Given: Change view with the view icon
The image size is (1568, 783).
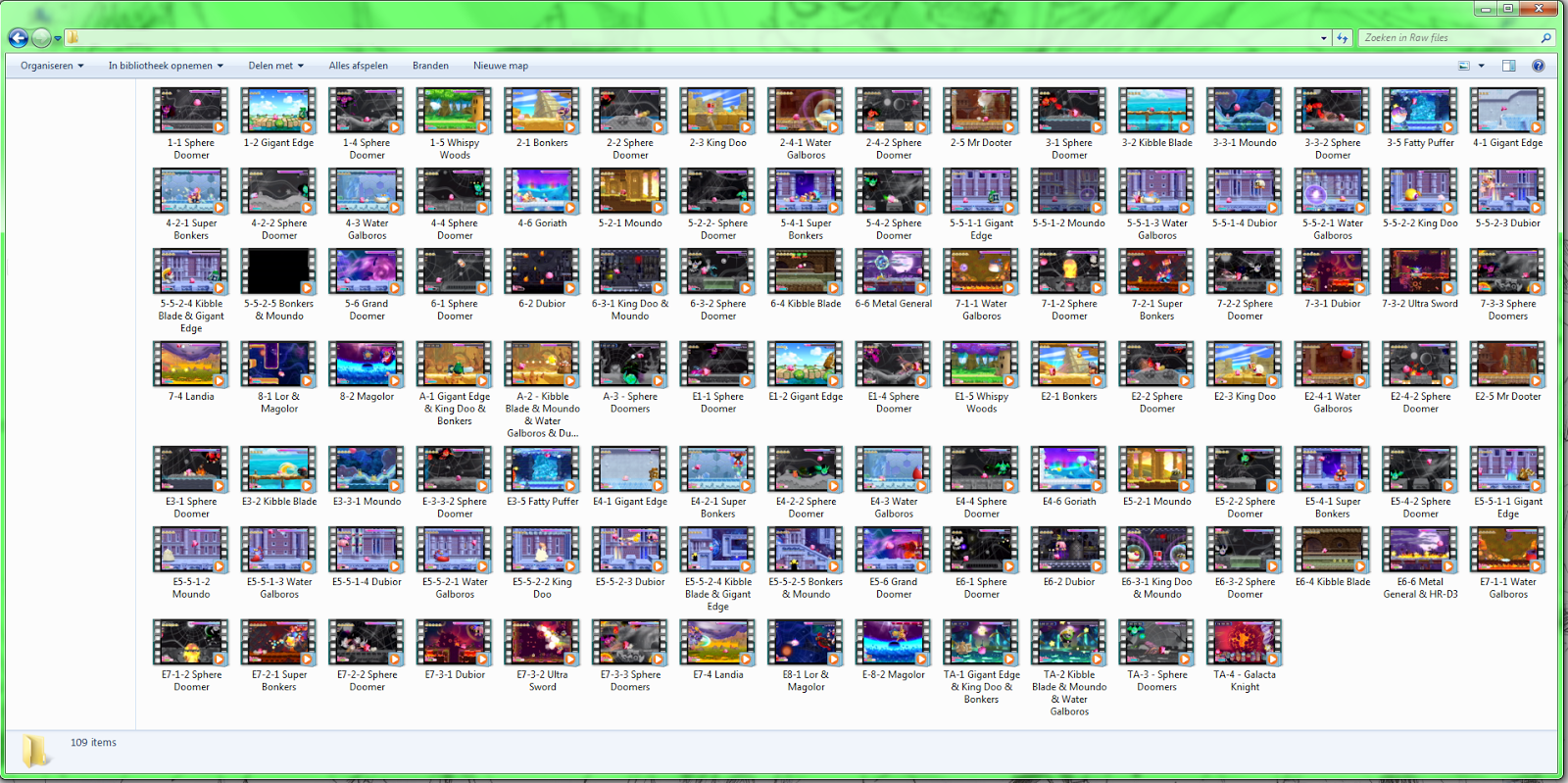Looking at the screenshot, I should click(x=1464, y=66).
